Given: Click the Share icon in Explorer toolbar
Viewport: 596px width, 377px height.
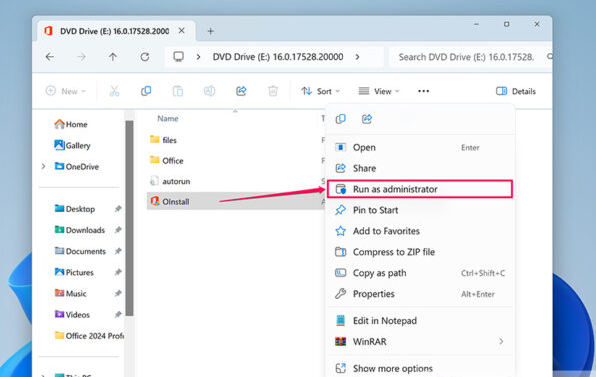Looking at the screenshot, I should point(241,91).
